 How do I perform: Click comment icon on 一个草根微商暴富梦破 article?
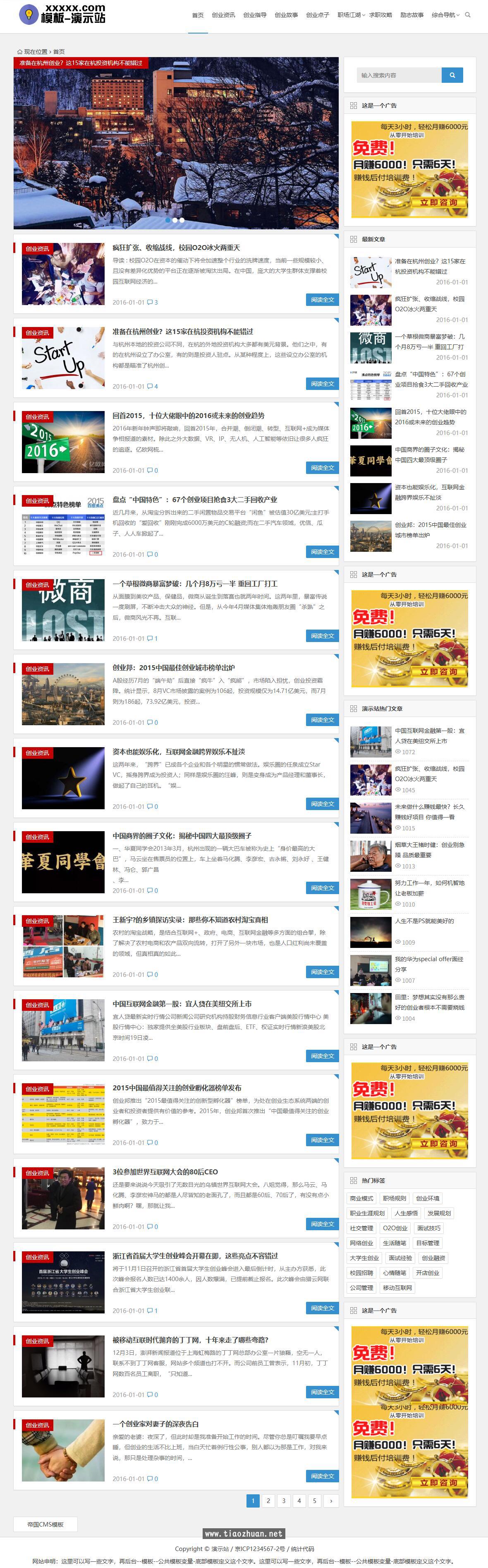tap(149, 639)
